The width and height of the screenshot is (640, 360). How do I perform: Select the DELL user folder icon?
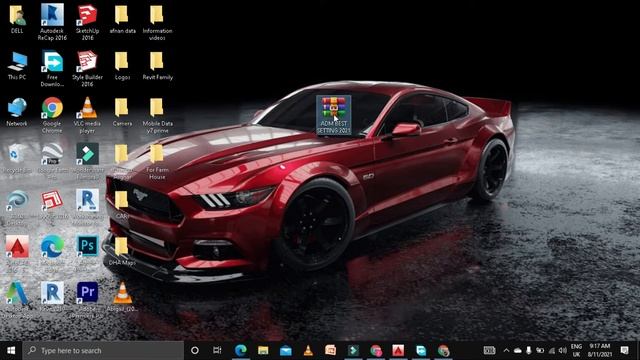[17, 19]
